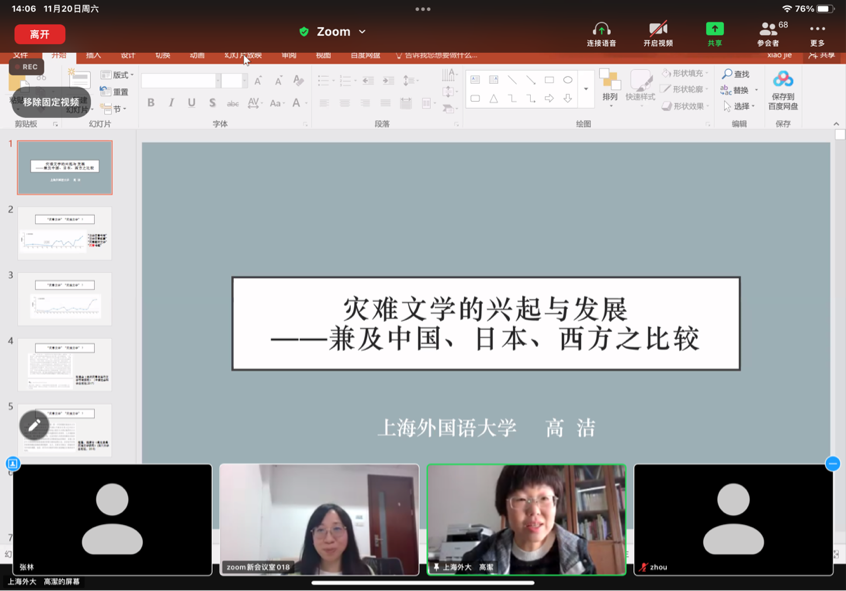846x591 pixels.
Task: Click the slide title text box
Action: [486, 323]
